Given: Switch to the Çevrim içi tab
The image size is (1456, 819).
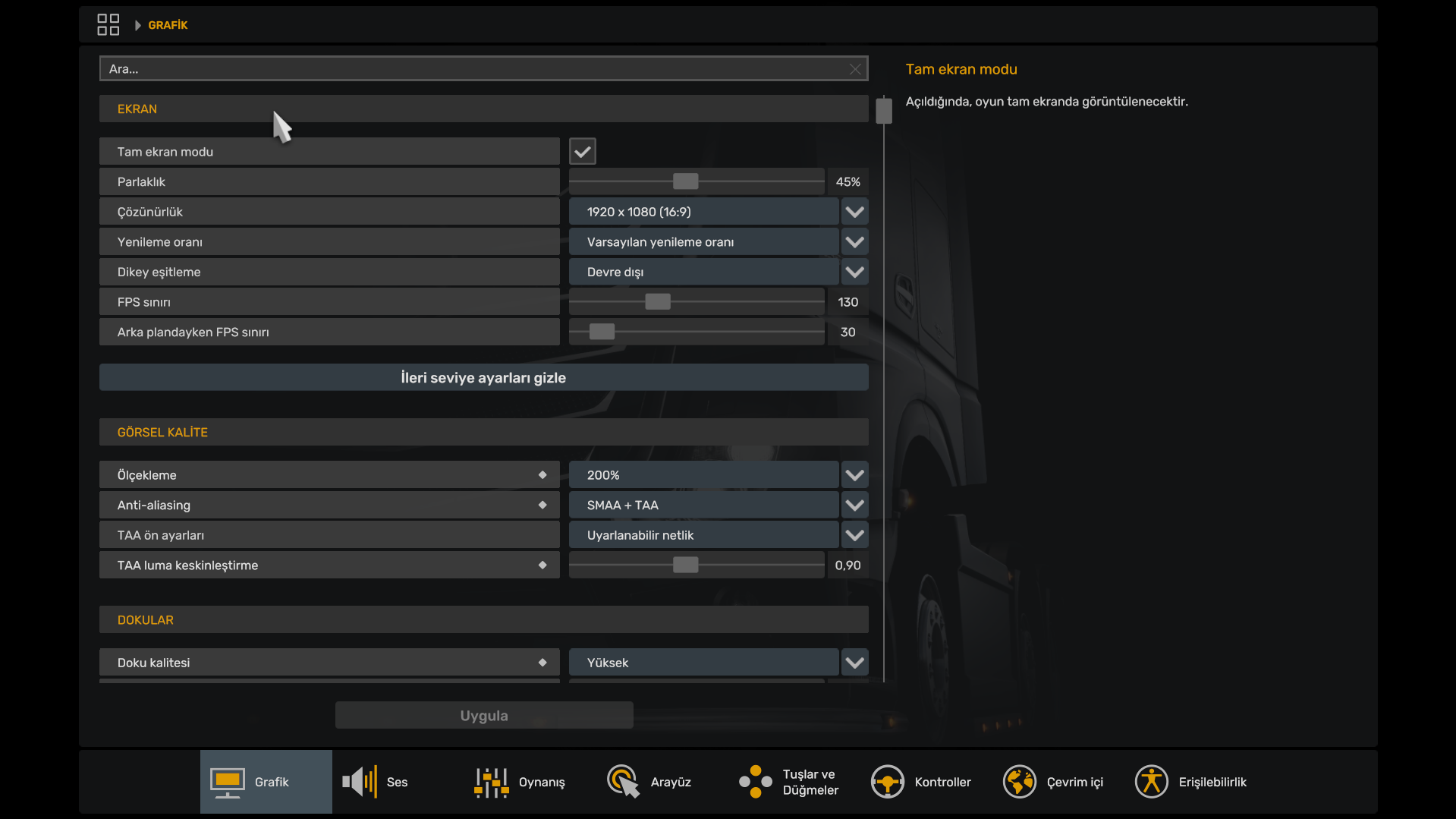Looking at the screenshot, I should click(1058, 782).
